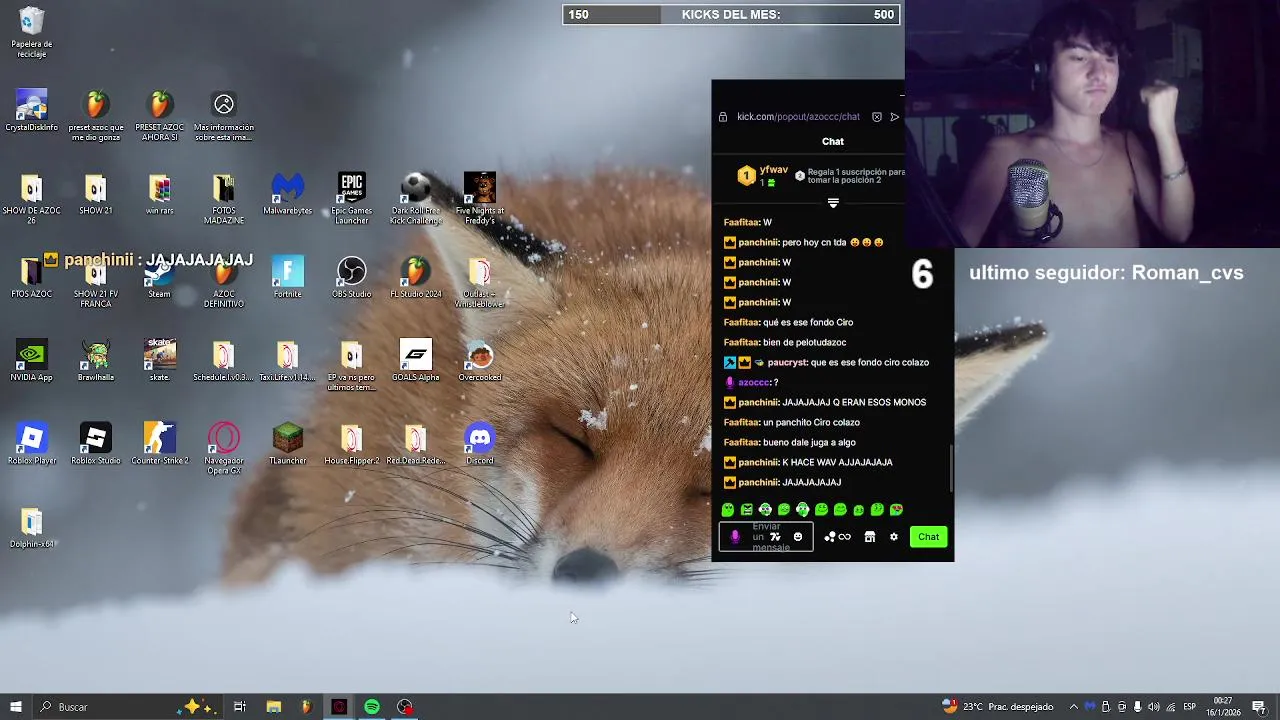
Task: Select the win rars folder
Action: click(x=160, y=194)
